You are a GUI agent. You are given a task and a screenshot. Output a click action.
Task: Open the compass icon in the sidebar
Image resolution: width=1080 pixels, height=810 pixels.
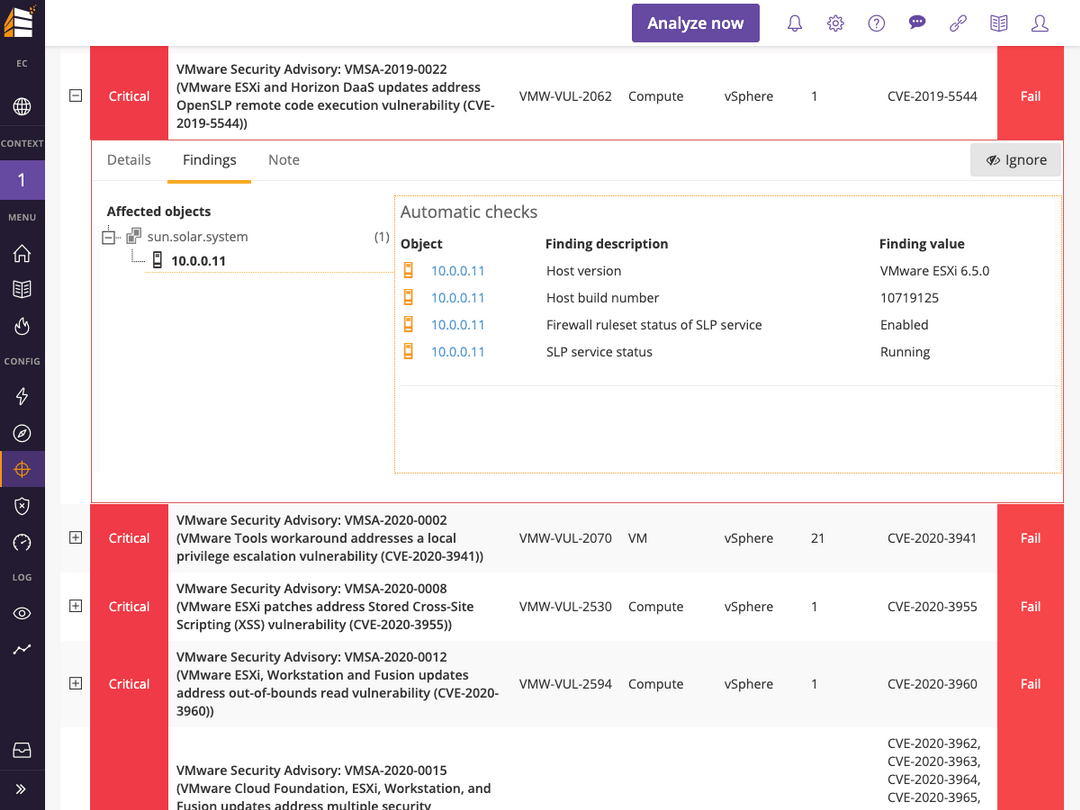tap(22, 433)
